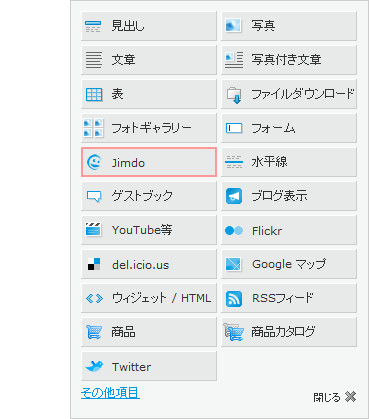The width and height of the screenshot is (369, 419).
Task: Choose the YouTube等 label
Action: coord(142,230)
